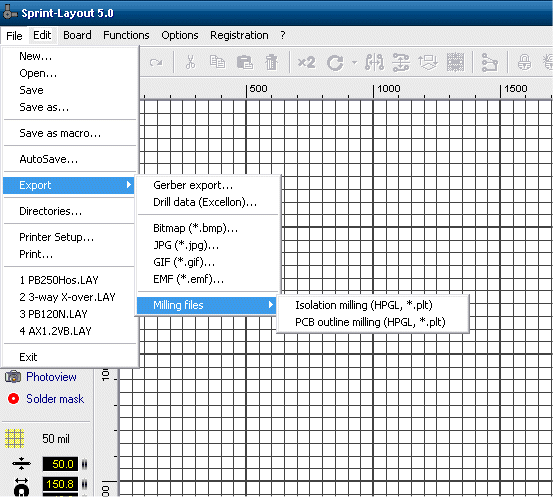
Task: Open the Functions menu
Action: click(126, 35)
